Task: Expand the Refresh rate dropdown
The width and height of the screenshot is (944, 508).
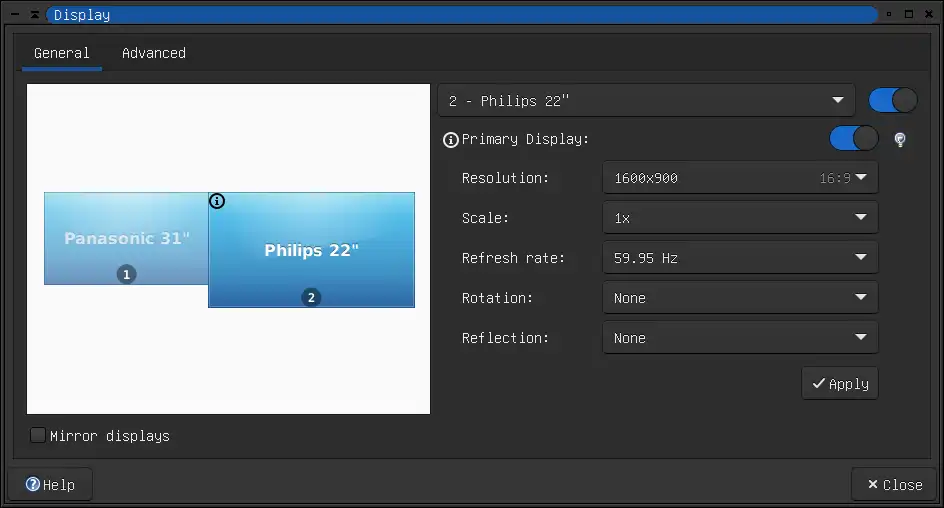Action: (740, 258)
